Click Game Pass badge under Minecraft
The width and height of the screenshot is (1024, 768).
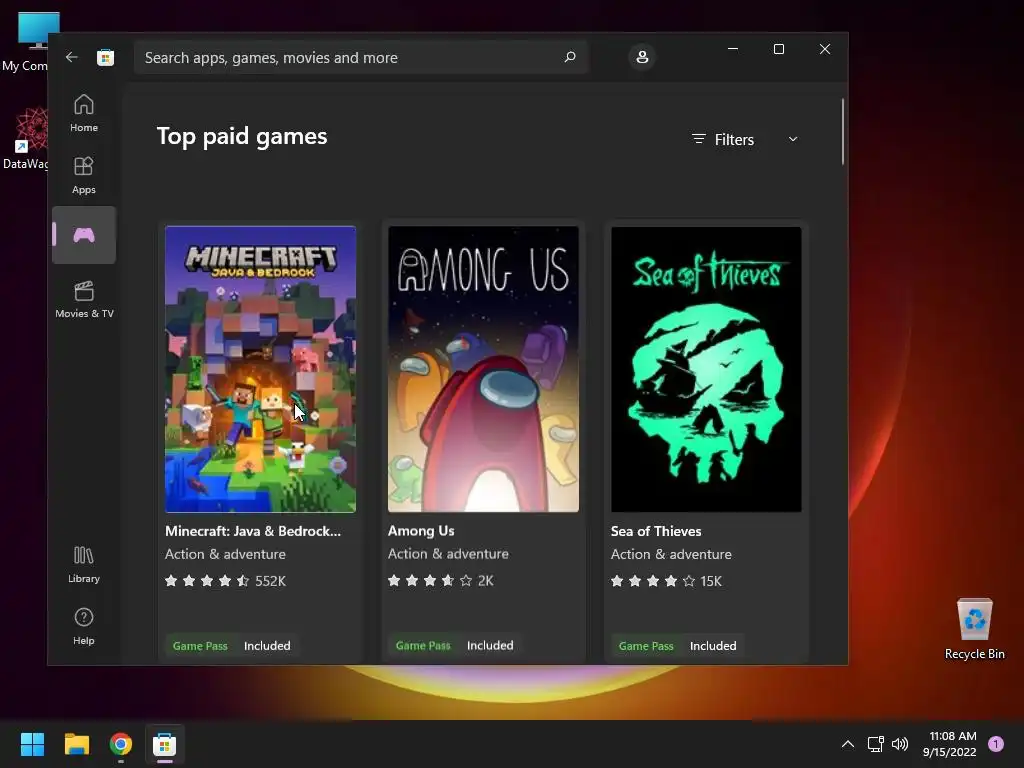click(200, 646)
